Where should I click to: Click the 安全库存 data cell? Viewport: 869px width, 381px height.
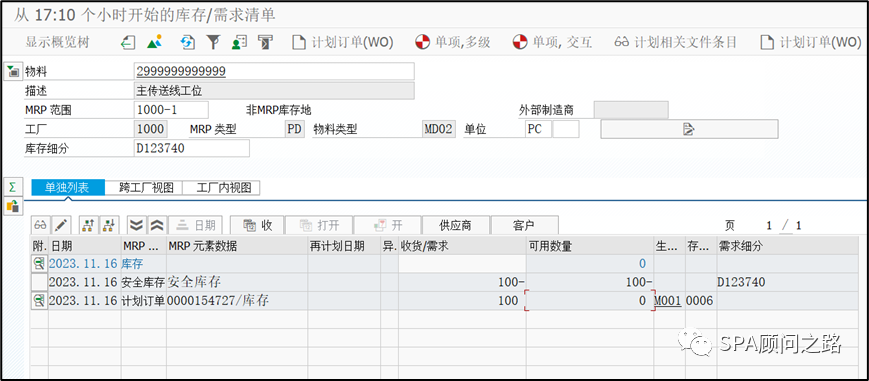click(237, 282)
